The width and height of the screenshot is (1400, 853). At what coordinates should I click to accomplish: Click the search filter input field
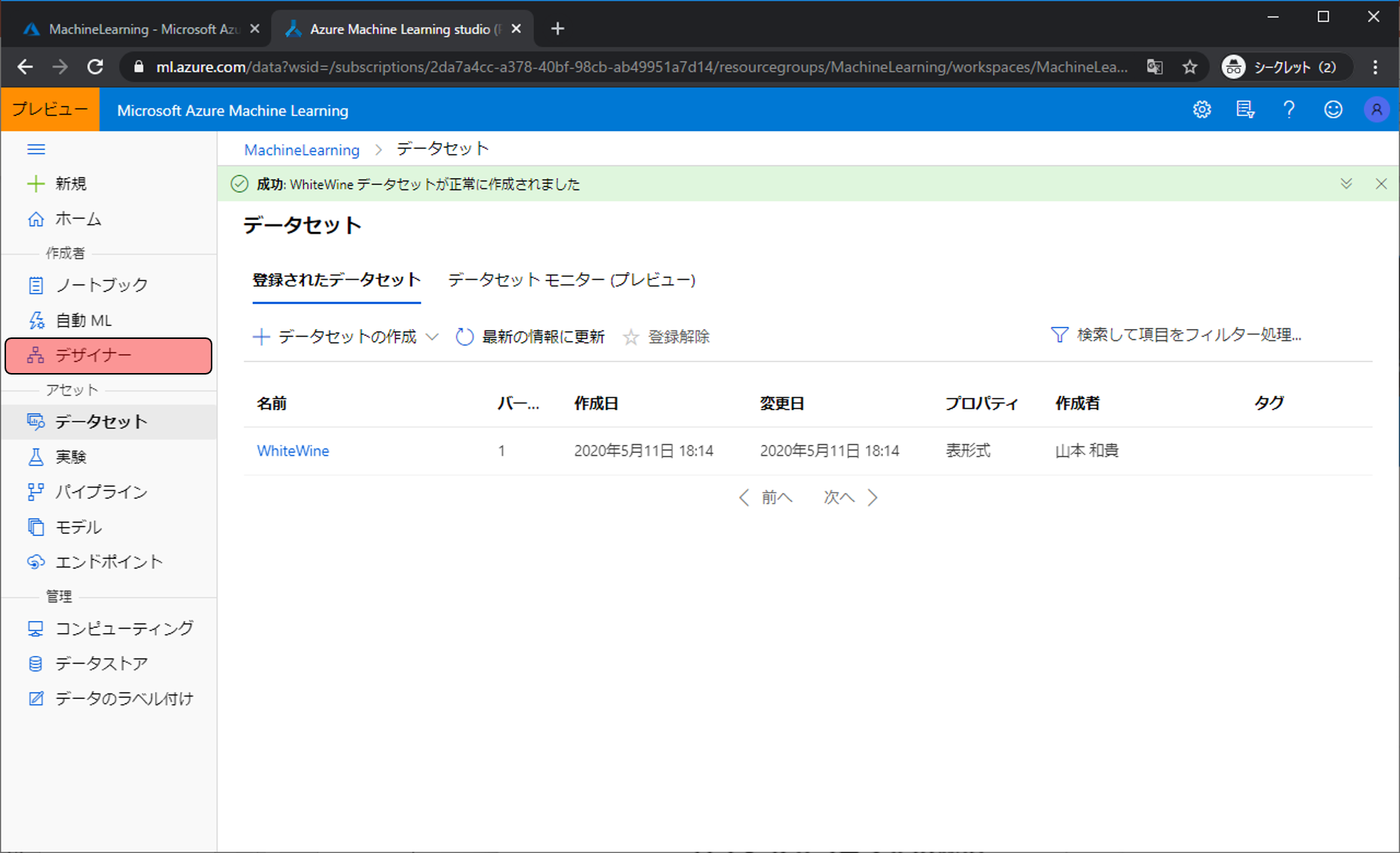click(x=1188, y=335)
